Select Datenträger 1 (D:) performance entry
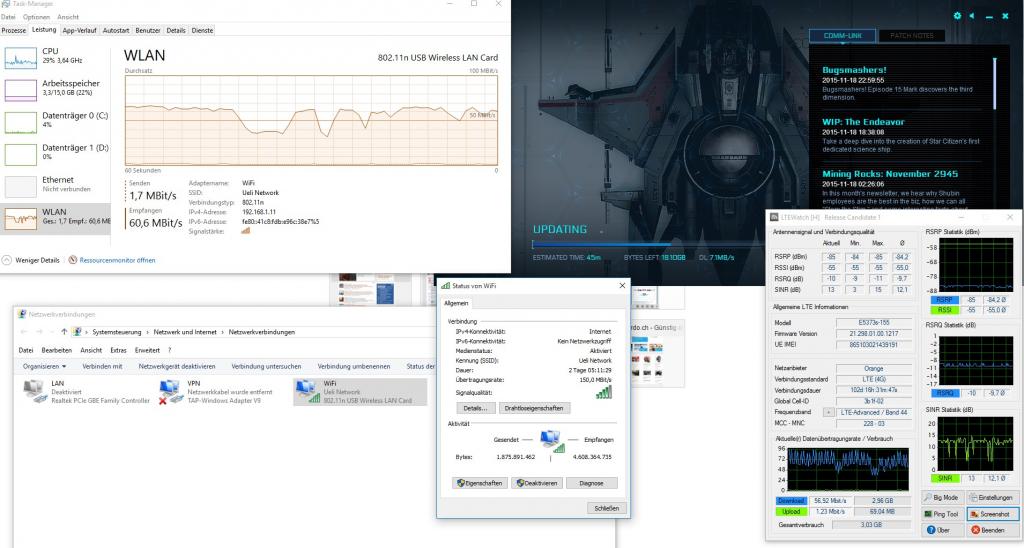 click(56, 153)
